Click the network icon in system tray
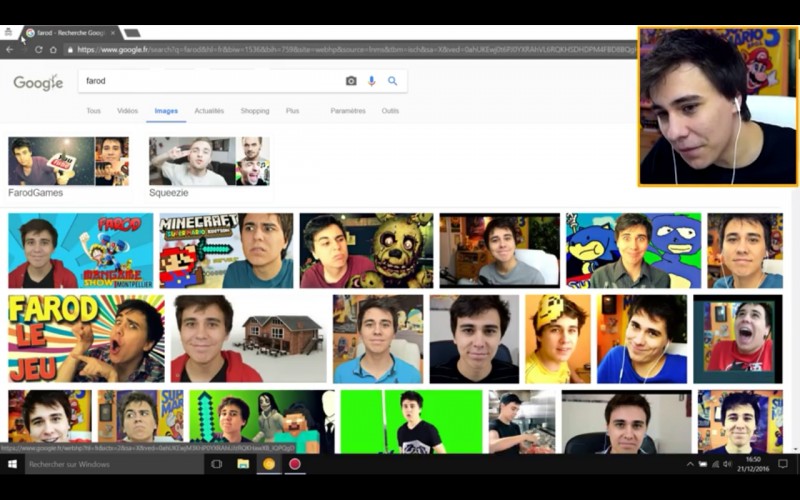 coord(715,464)
